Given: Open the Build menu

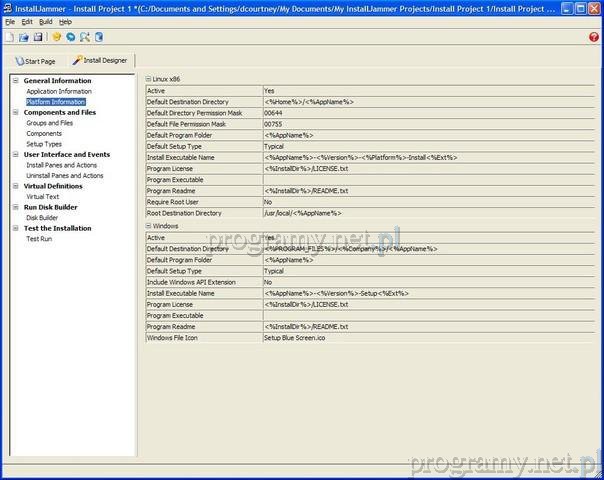Looking at the screenshot, I should click(46, 21).
